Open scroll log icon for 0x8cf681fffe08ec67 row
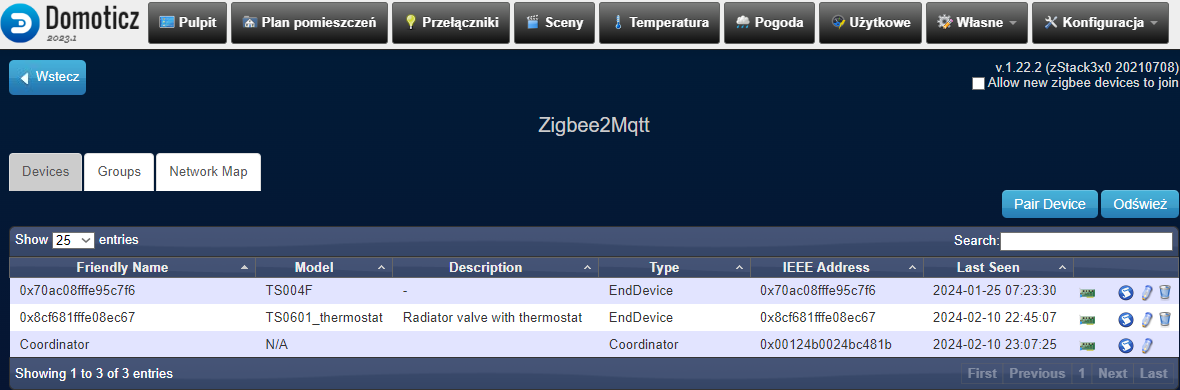The width and height of the screenshot is (1180, 390). tap(1126, 319)
